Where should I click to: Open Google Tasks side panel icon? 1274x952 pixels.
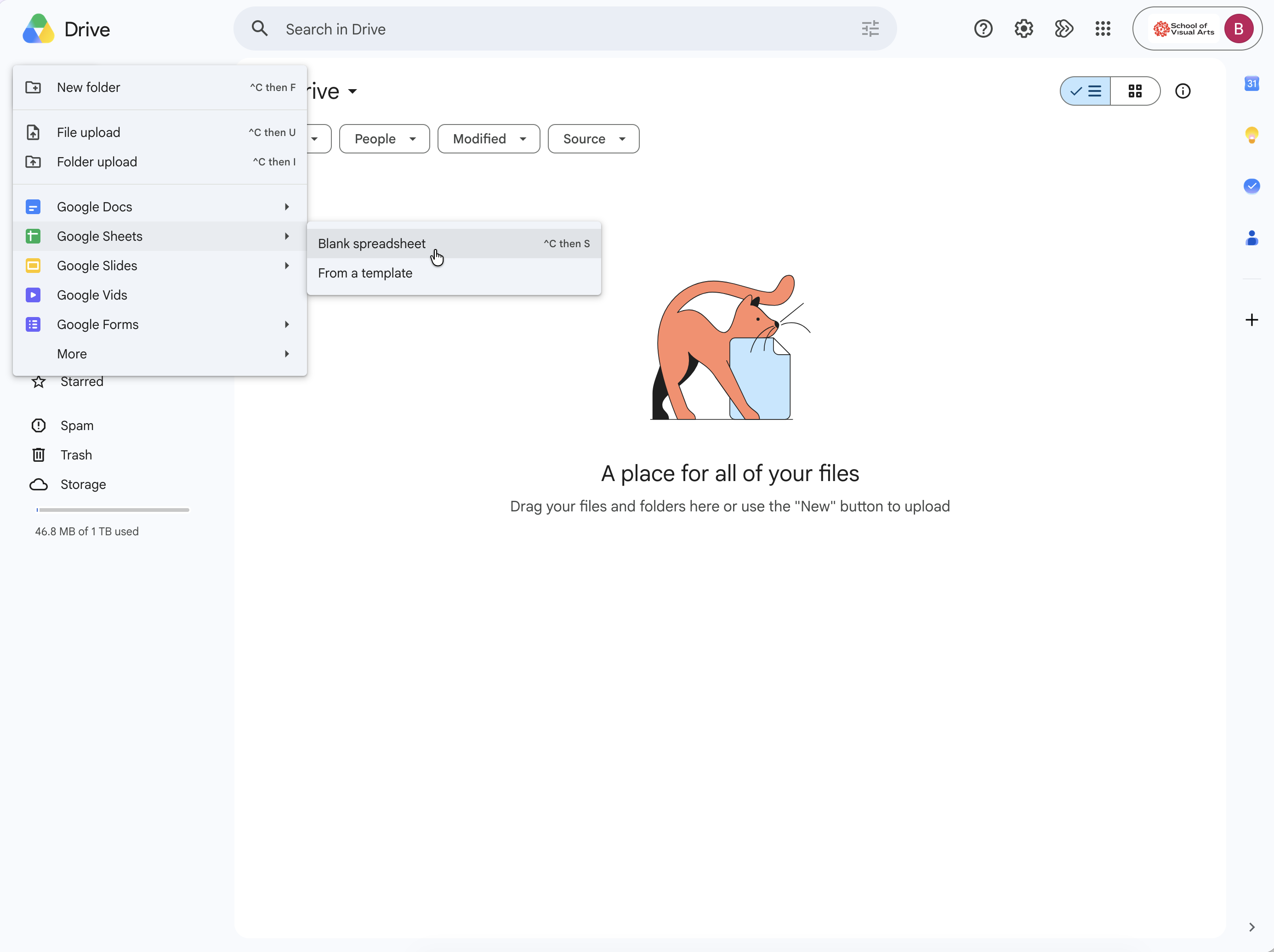(1251, 186)
